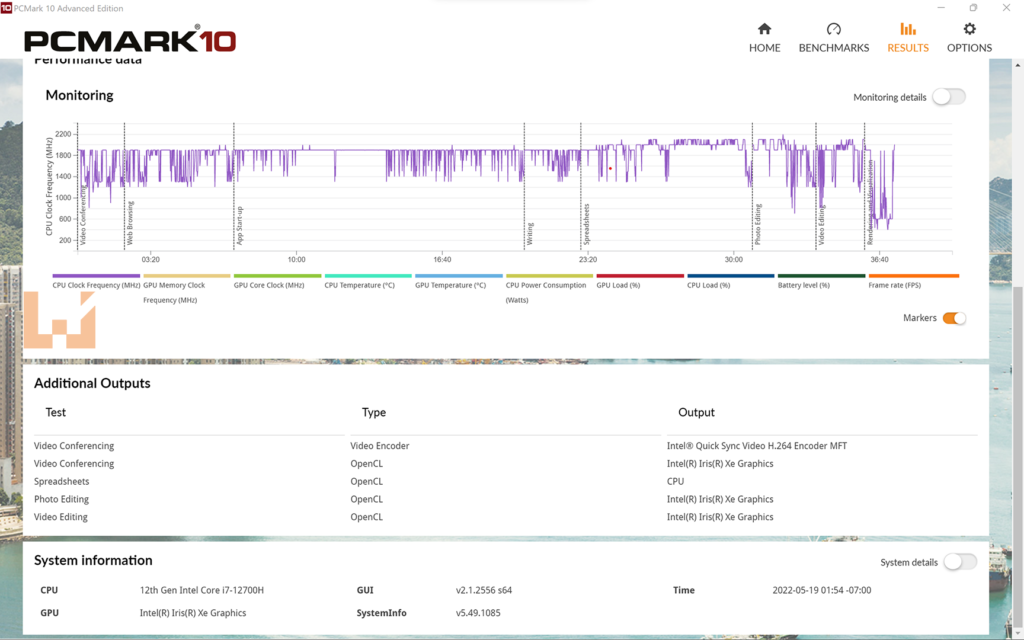Select CPU Temperature legend swatch

368,276
